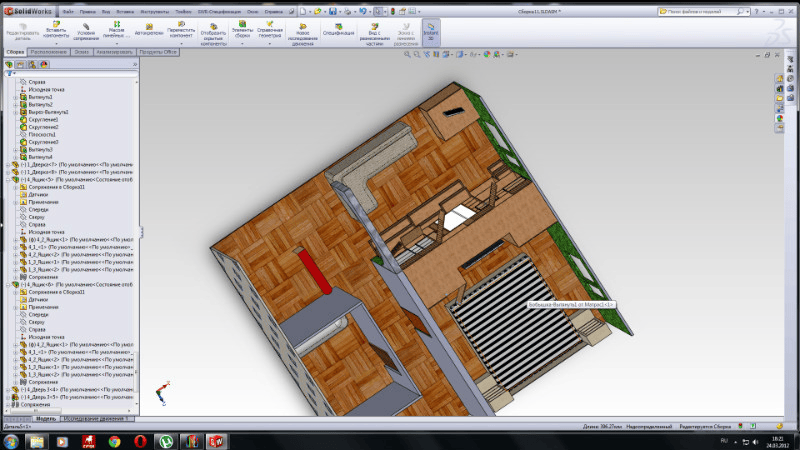Expand the 1_Дверсх<7> component node
The width and height of the screenshot is (800, 450).
(x=7, y=165)
